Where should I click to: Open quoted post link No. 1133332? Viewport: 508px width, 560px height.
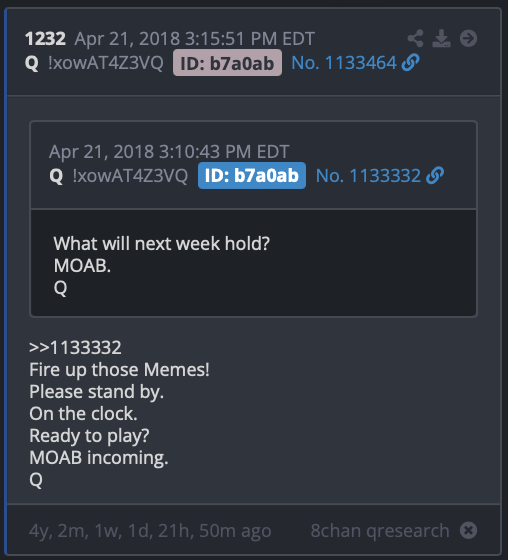pos(368,175)
